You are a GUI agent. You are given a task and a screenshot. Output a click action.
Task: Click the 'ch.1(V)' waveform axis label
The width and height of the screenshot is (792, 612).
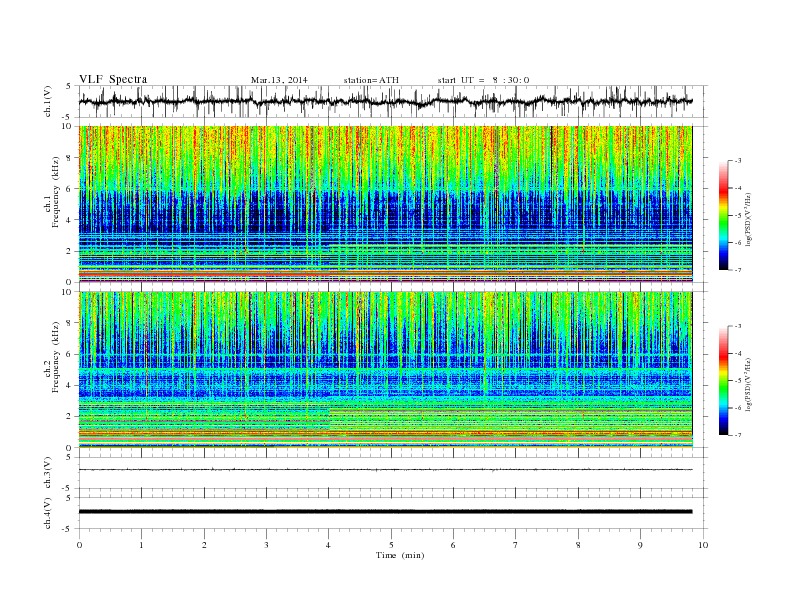tap(48, 101)
